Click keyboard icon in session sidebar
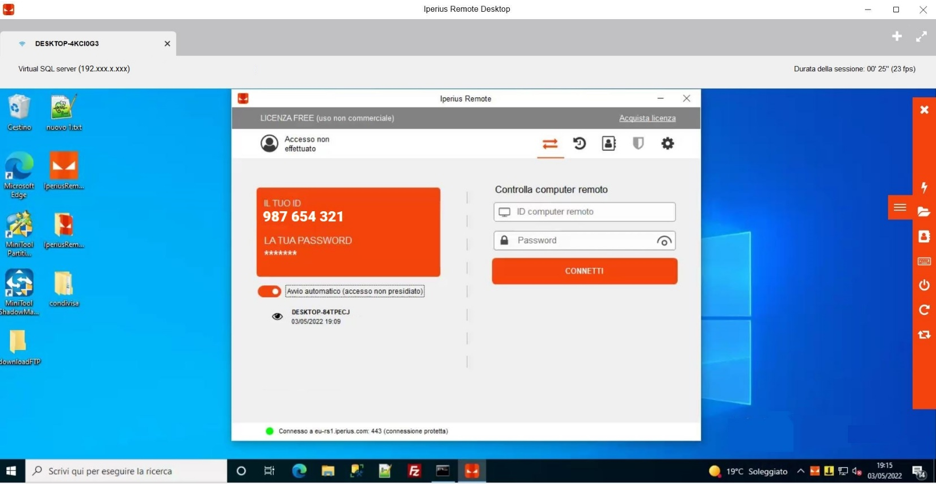 924,261
